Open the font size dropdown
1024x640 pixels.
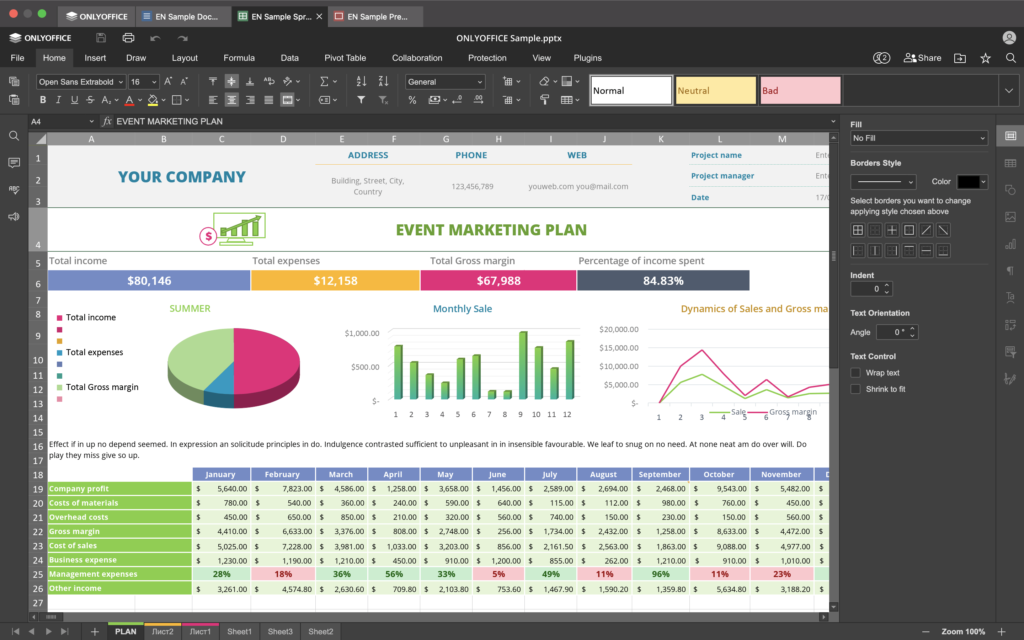[x=154, y=82]
